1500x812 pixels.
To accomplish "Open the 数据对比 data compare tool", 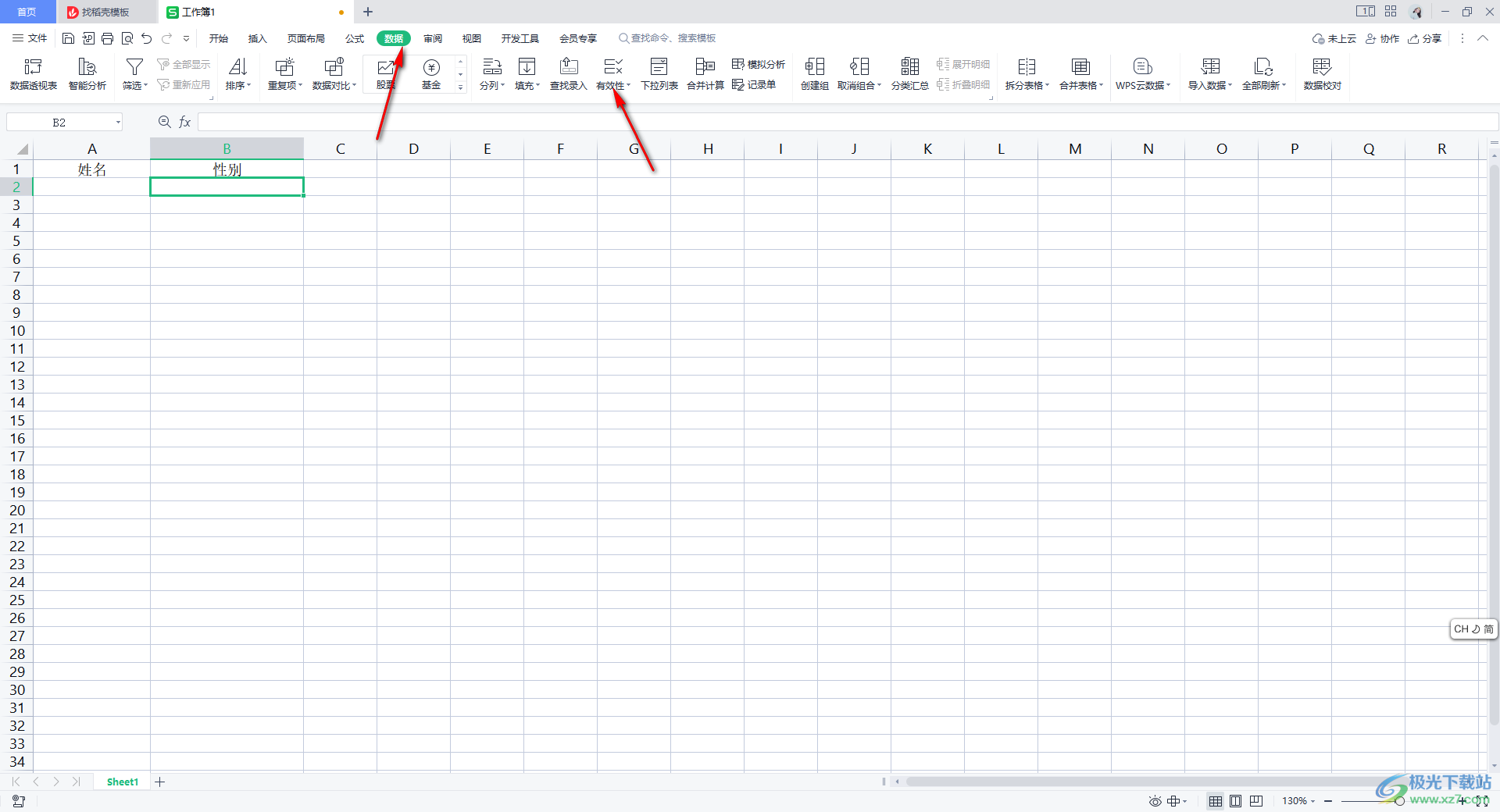I will point(334,74).
